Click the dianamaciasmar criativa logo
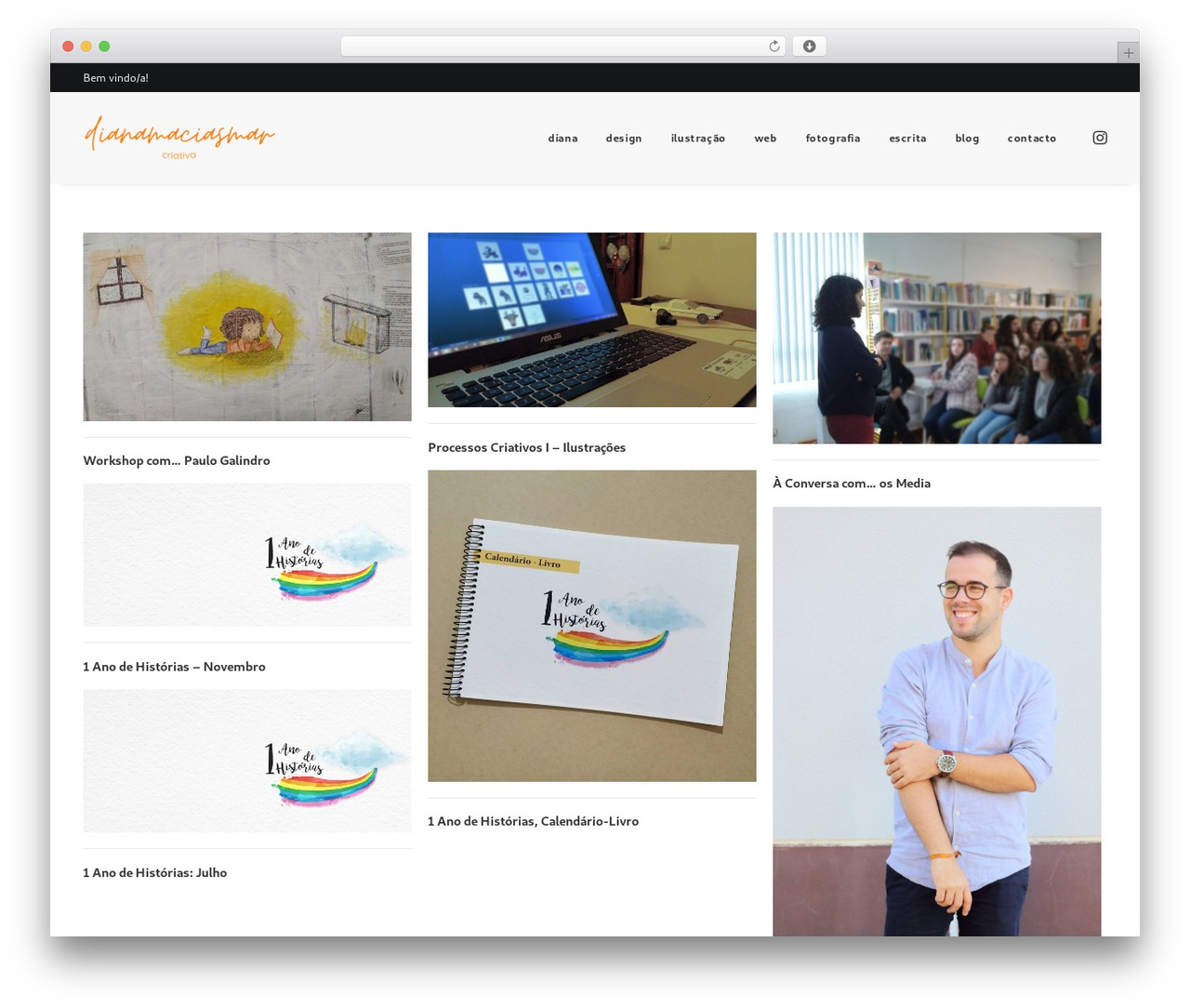Viewport: 1190px width, 1008px height. tap(179, 138)
